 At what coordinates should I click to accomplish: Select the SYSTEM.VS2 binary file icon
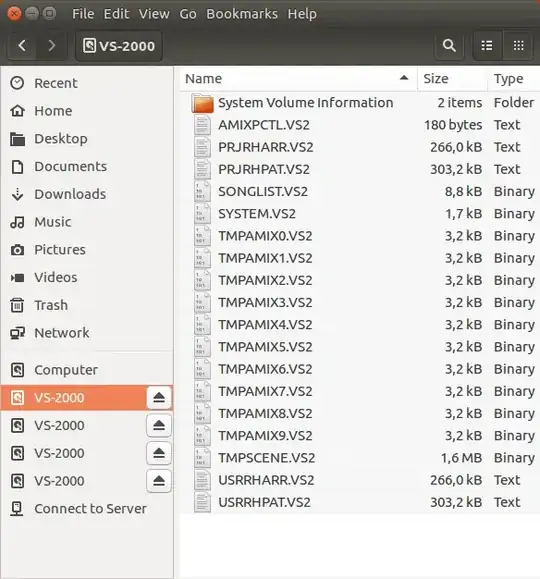202,213
